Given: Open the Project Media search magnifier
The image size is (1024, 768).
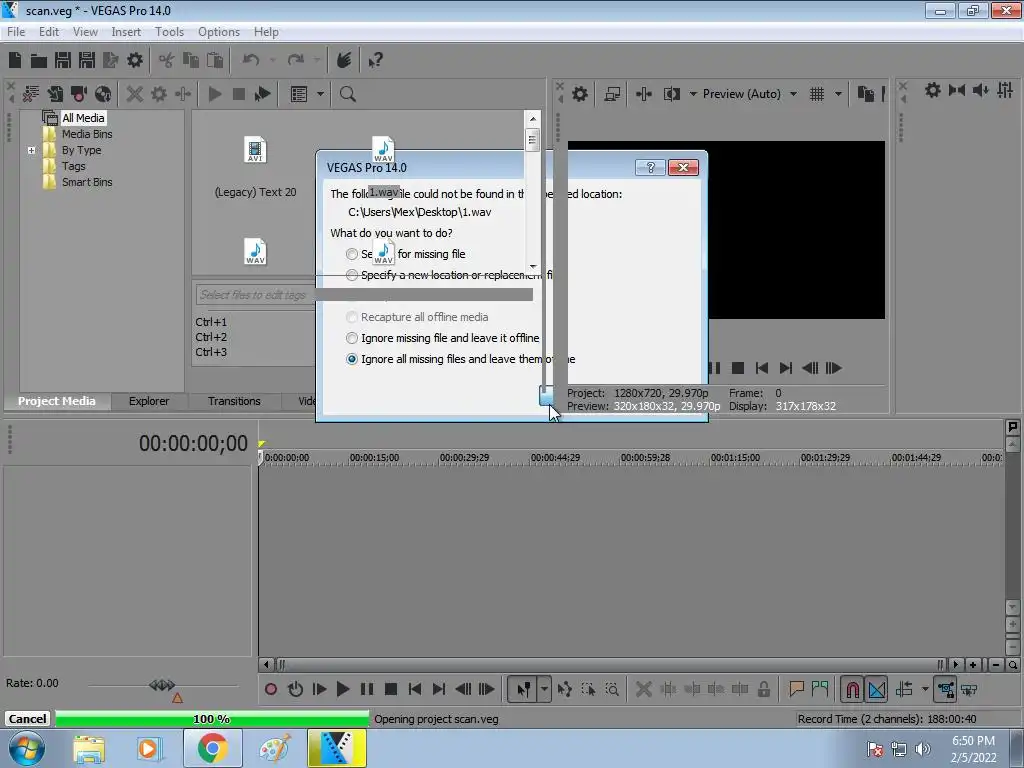Looking at the screenshot, I should pos(347,94).
